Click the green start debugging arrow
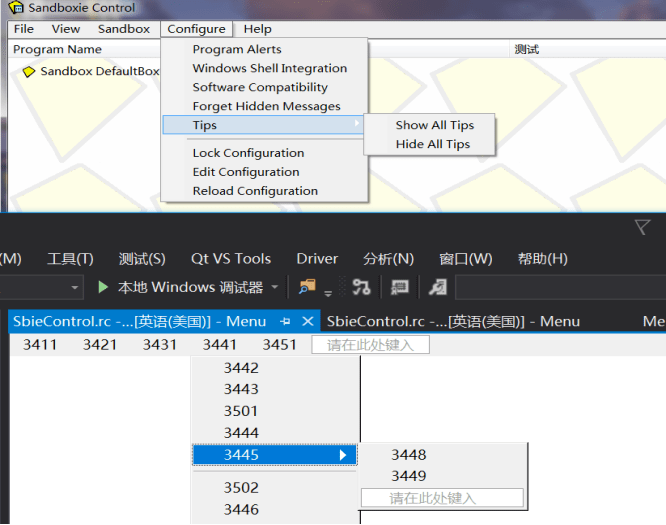 pyautogui.click(x=103, y=287)
